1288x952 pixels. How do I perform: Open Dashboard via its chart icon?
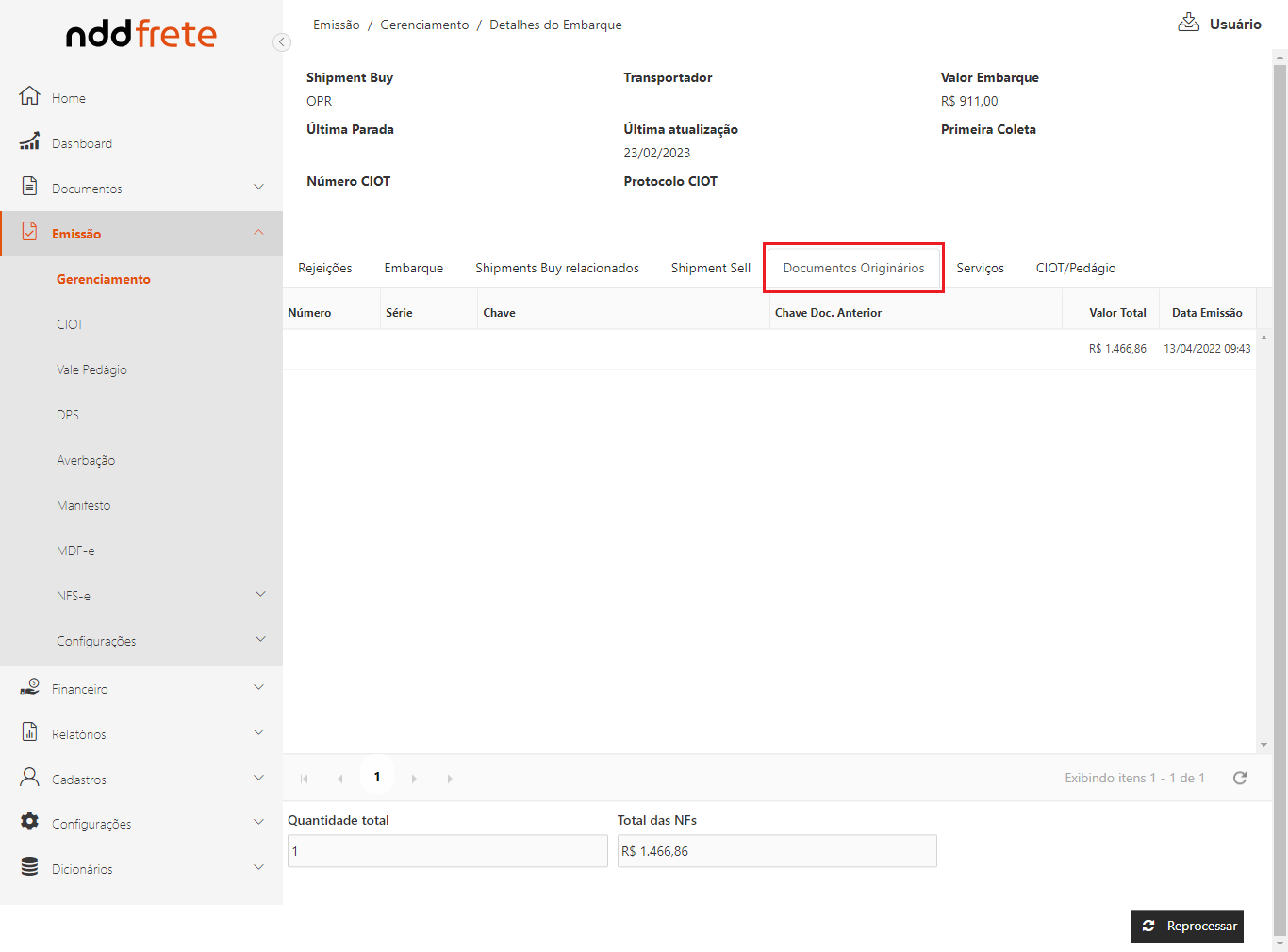[30, 142]
